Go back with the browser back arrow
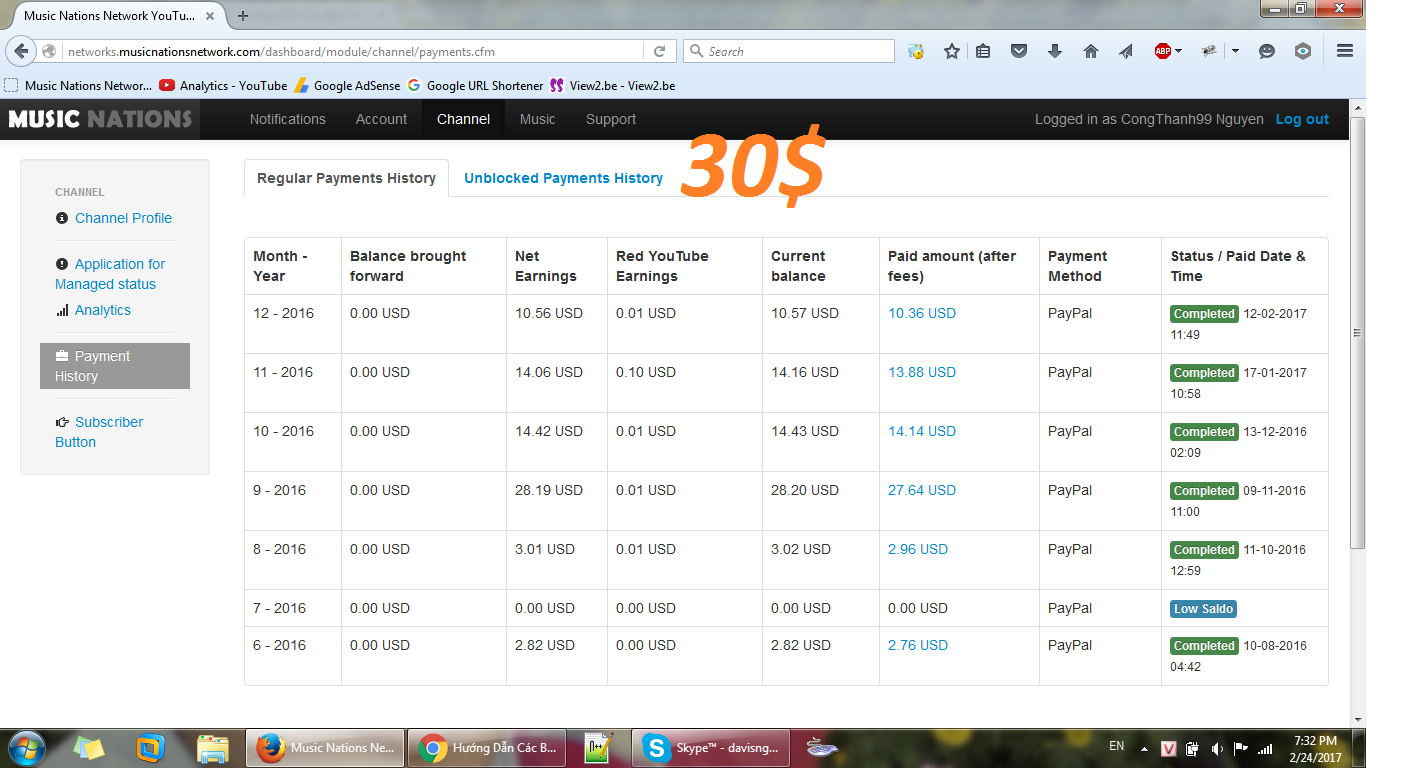1404x768 pixels. [x=21, y=51]
